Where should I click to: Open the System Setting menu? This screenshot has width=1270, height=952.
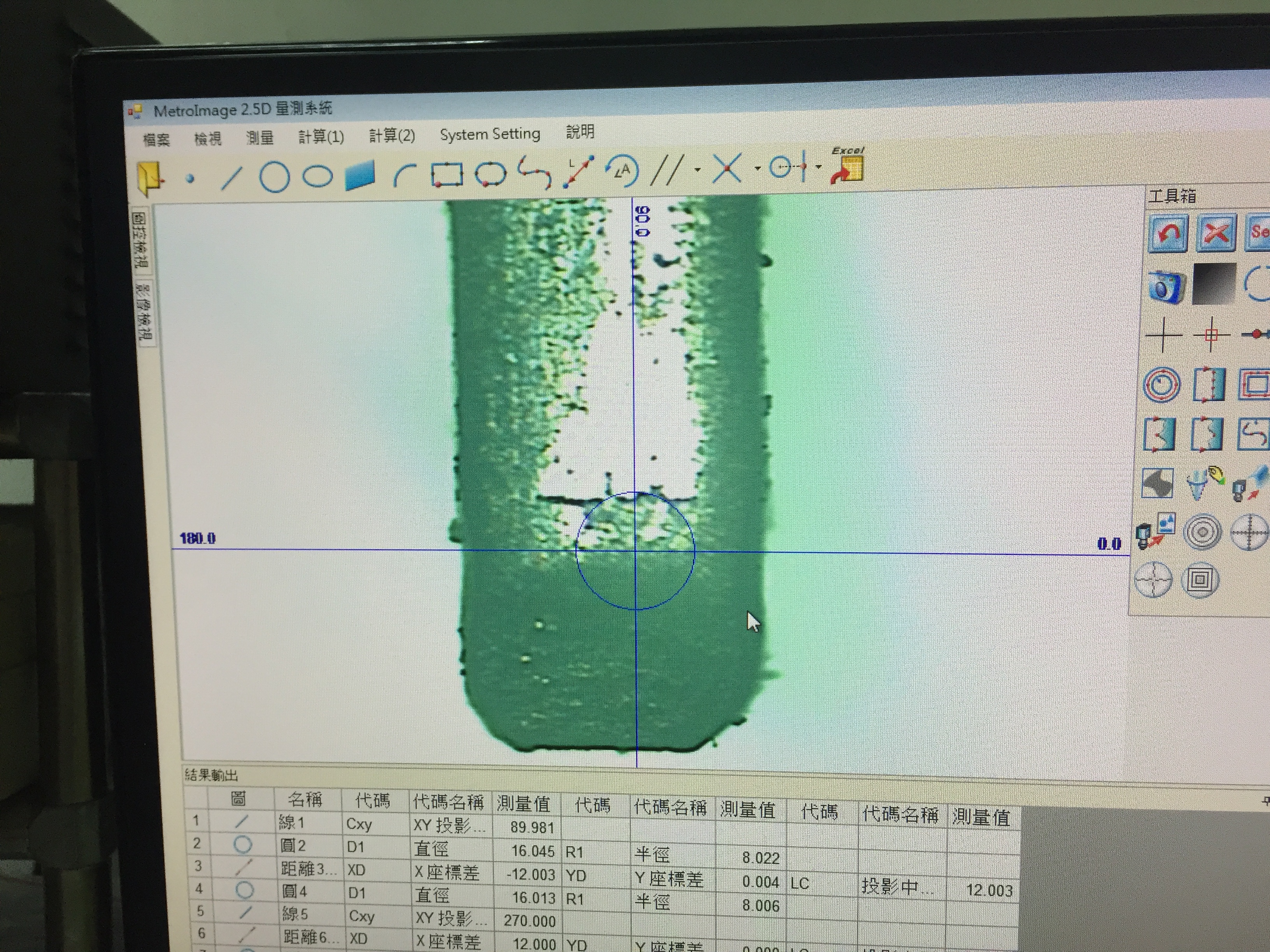[x=490, y=134]
